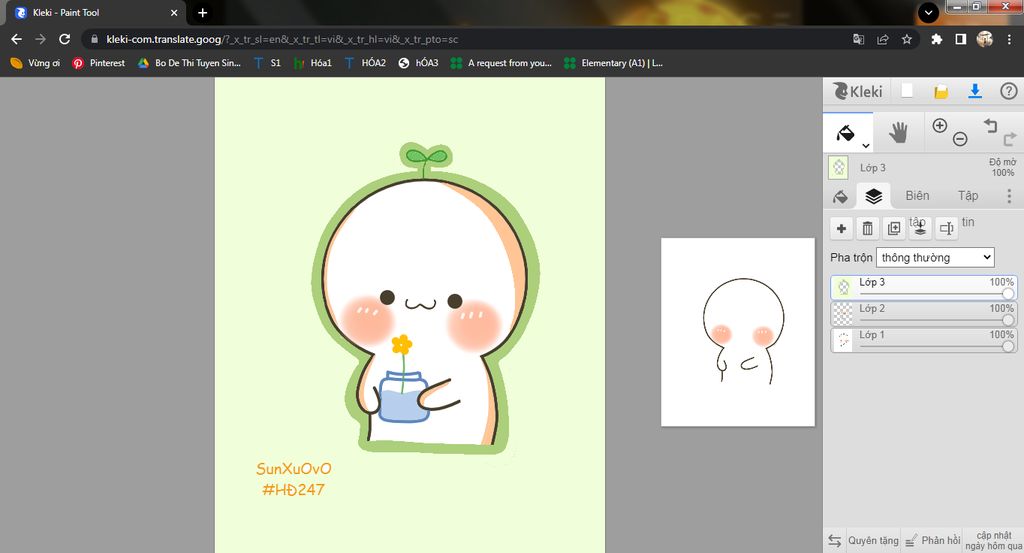Screen dimensions: 1024x553
Task: Select the Lớp 1 layer
Action: coord(924,340)
